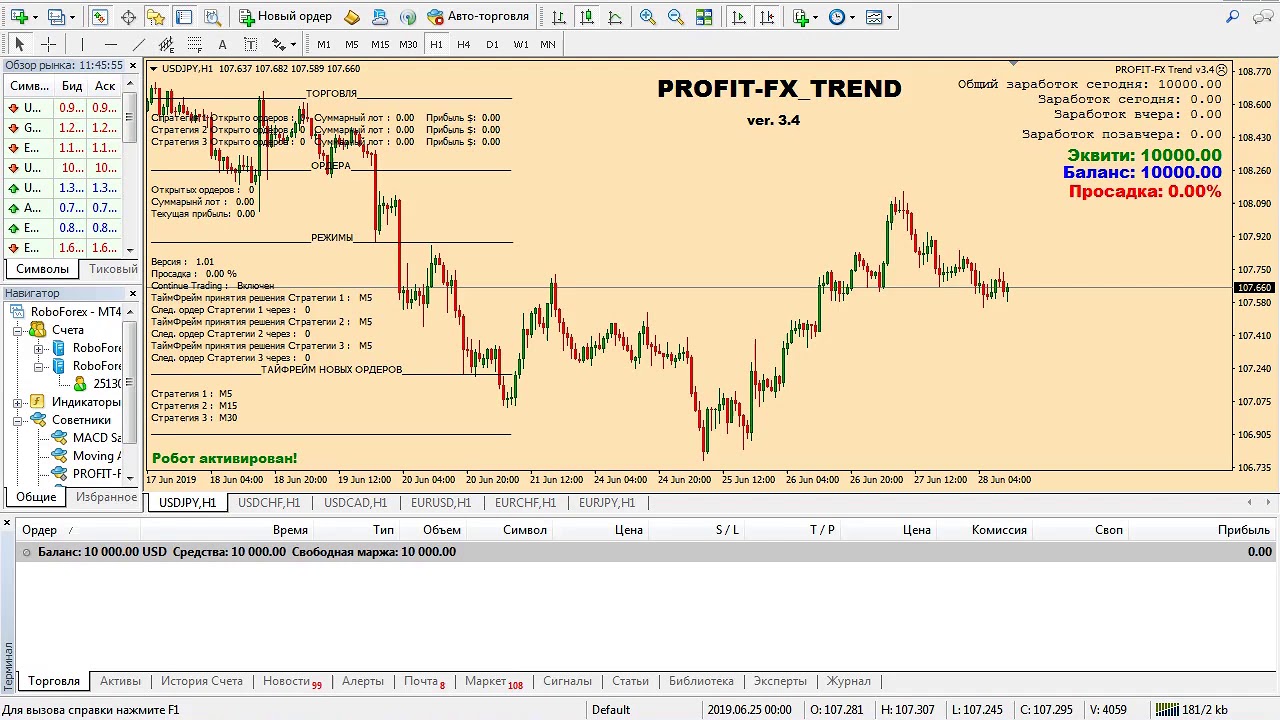Switch to the Символы tab

[43, 269]
